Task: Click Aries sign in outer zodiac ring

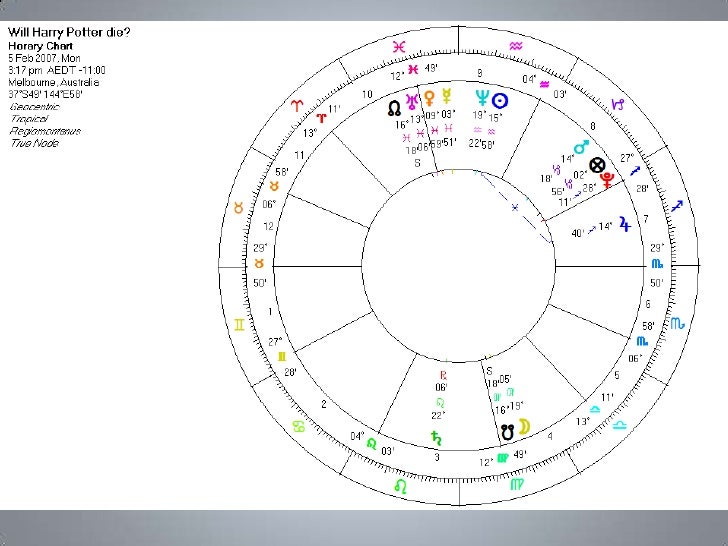Action: [x=296, y=105]
